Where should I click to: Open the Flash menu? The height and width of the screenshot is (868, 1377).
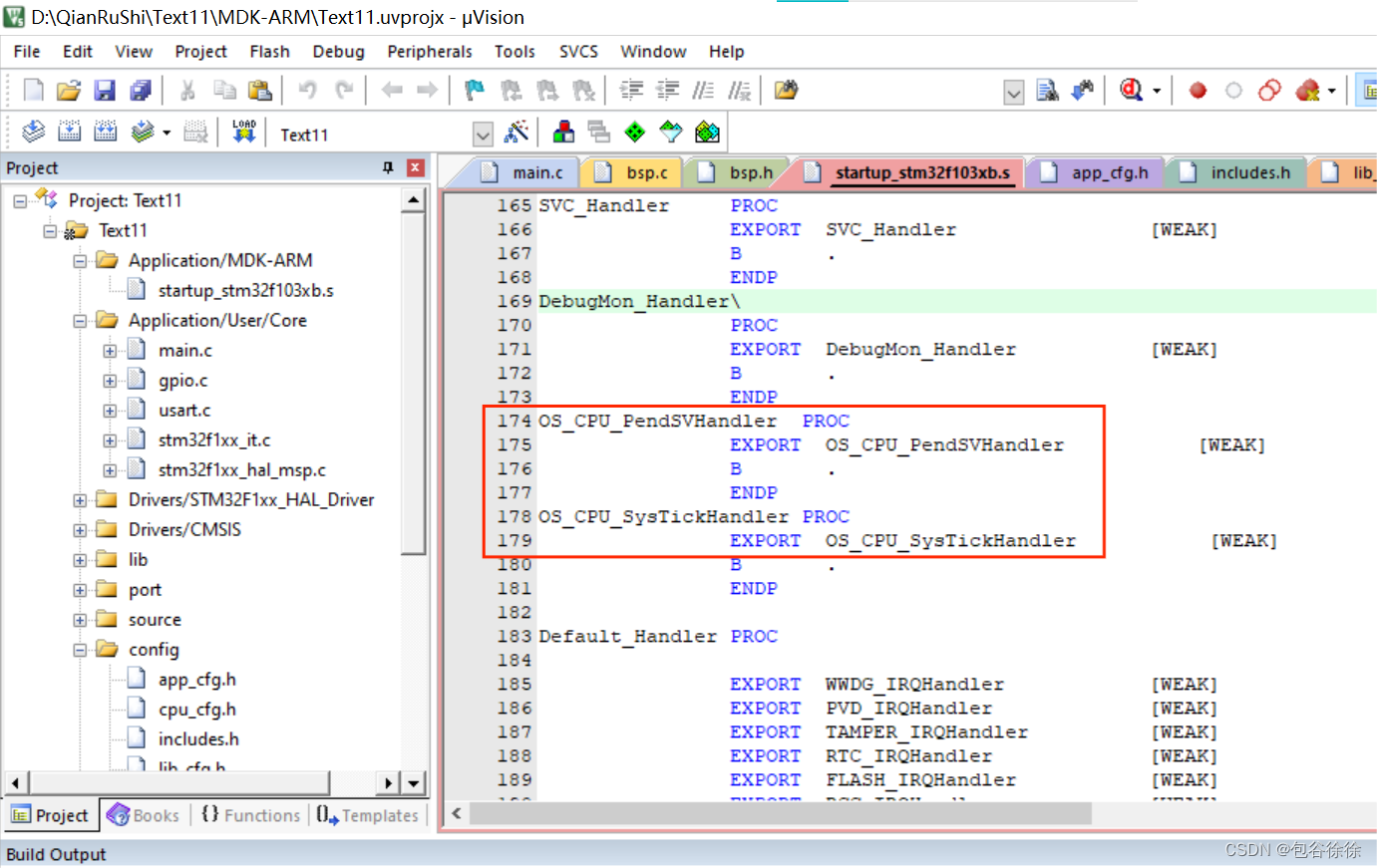pyautogui.click(x=269, y=51)
